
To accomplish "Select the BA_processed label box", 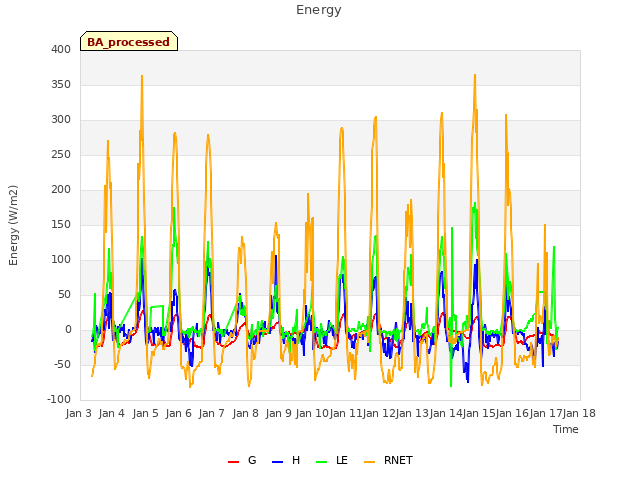I will 129,41.
